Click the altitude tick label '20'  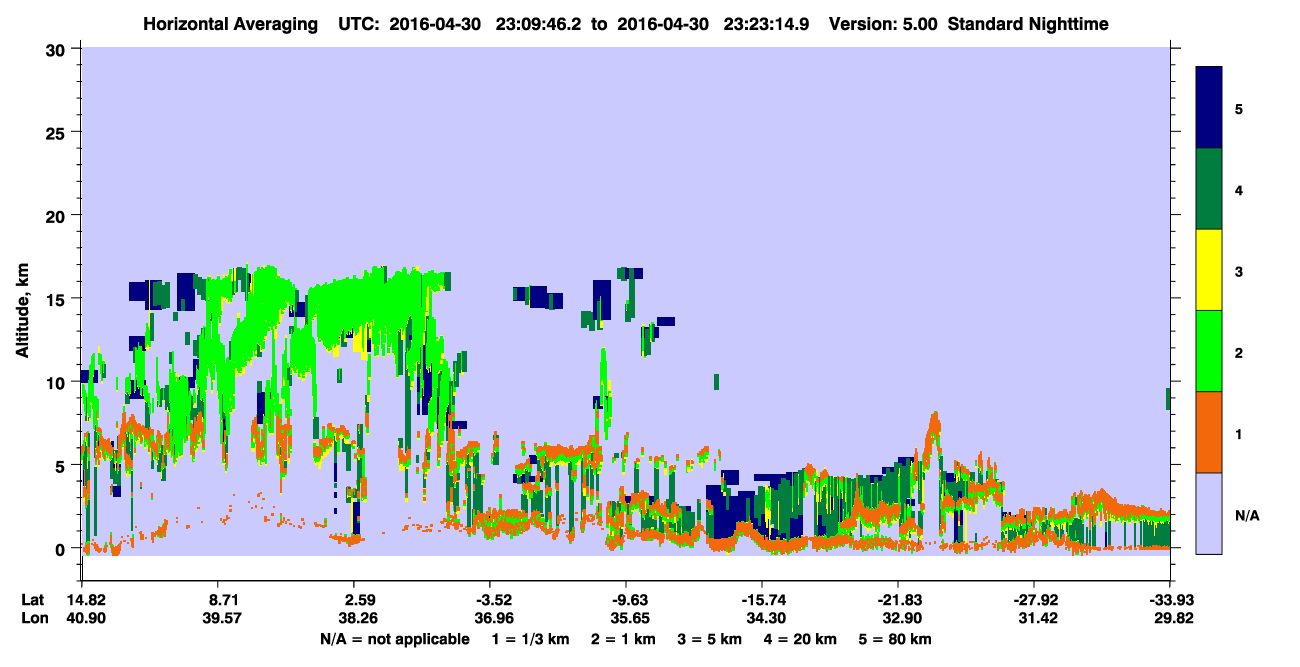pyautogui.click(x=58, y=216)
